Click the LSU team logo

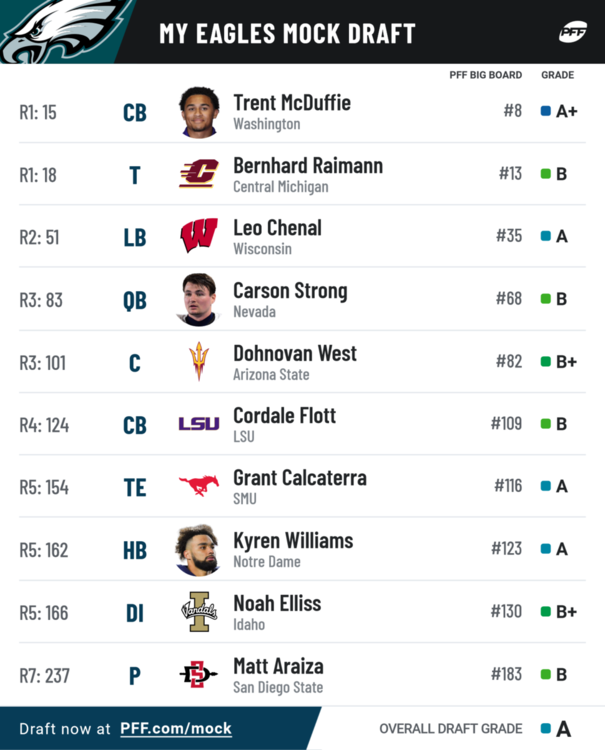click(x=199, y=424)
